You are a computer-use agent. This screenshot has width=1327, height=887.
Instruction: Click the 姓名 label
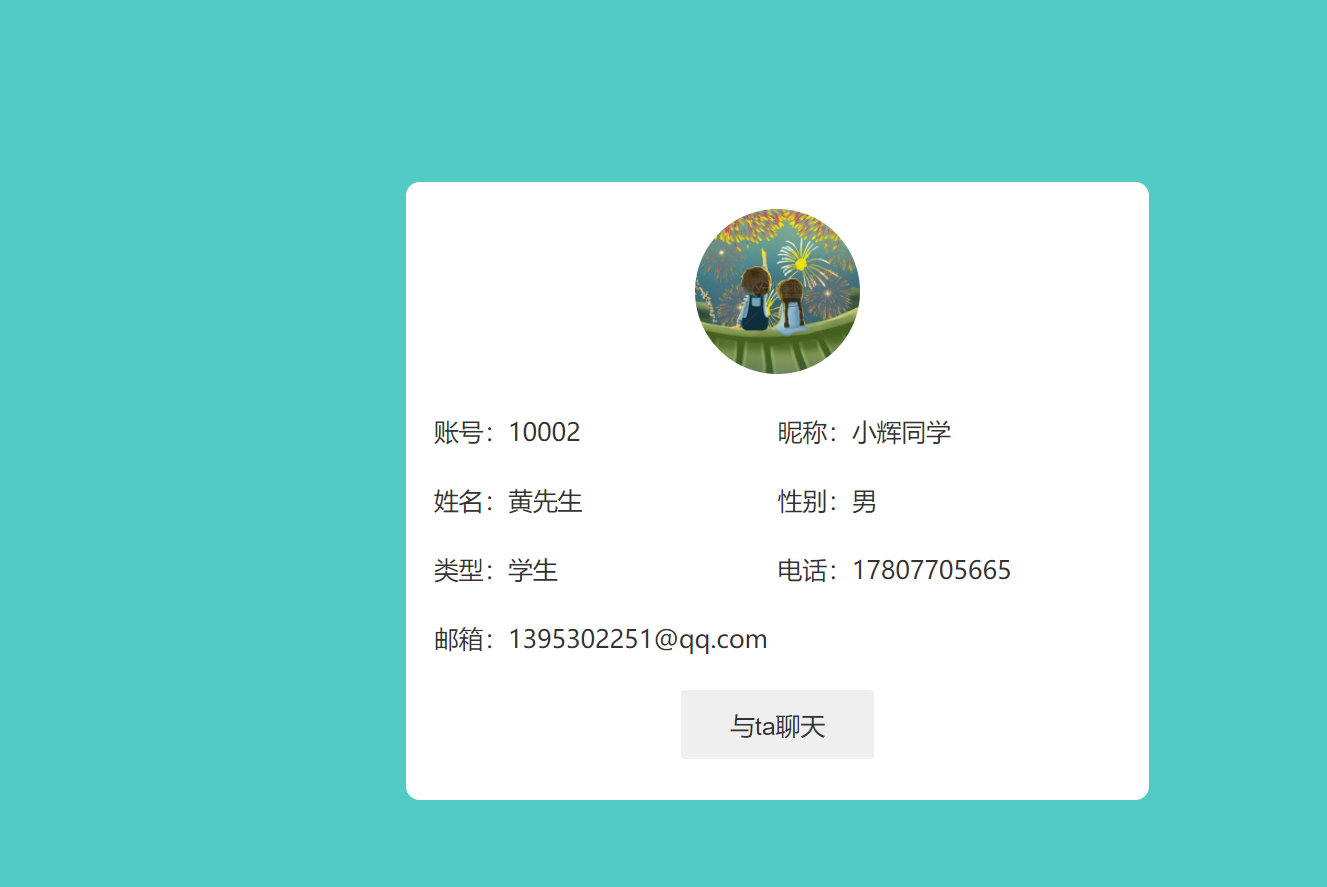point(457,502)
